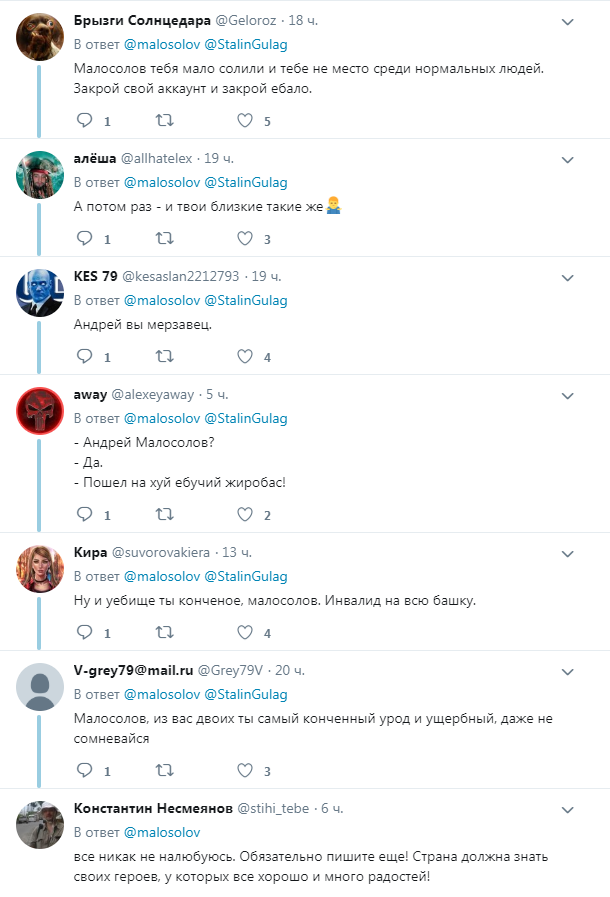The image size is (610, 897).
Task: Reply to Брызги Солнцедара's tweet
Action: pyautogui.click(x=85, y=121)
